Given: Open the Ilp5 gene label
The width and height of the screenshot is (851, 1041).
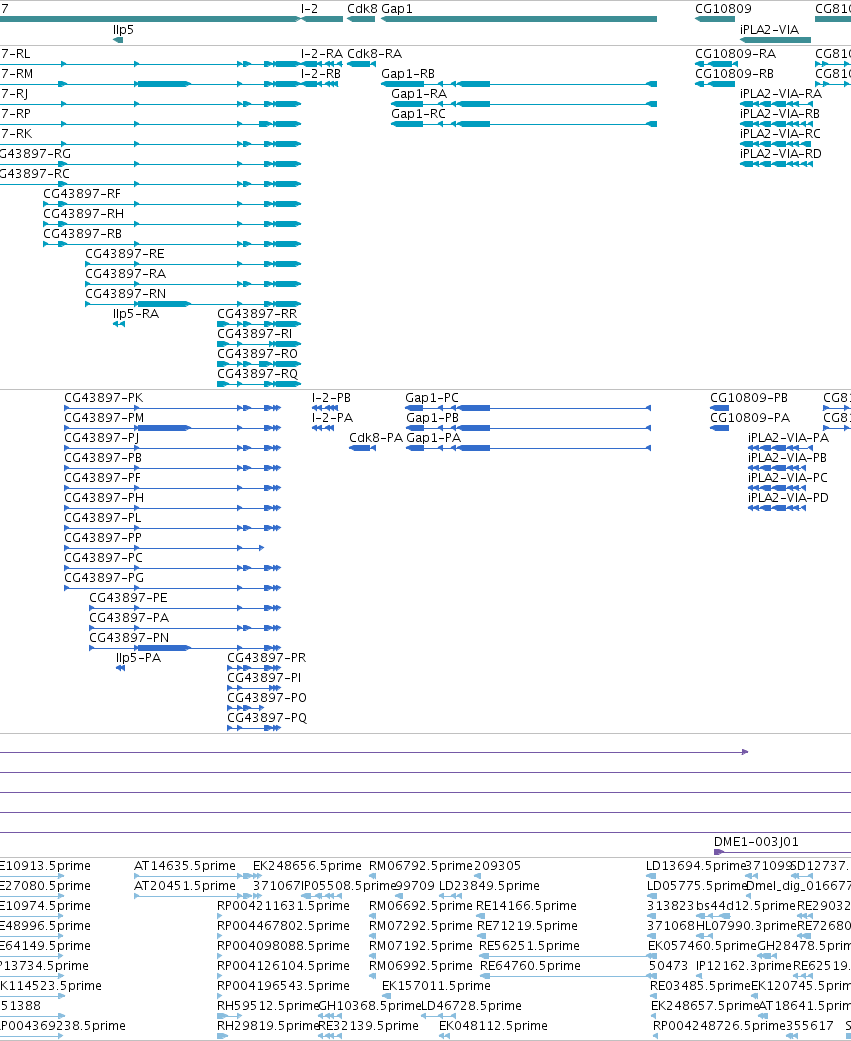Looking at the screenshot, I should 123,29.
